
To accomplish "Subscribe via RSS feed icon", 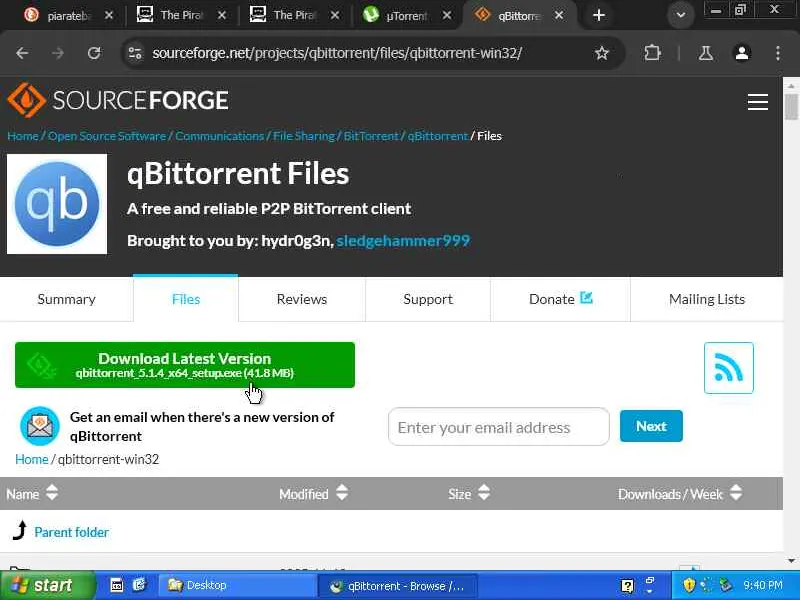I will point(729,368).
